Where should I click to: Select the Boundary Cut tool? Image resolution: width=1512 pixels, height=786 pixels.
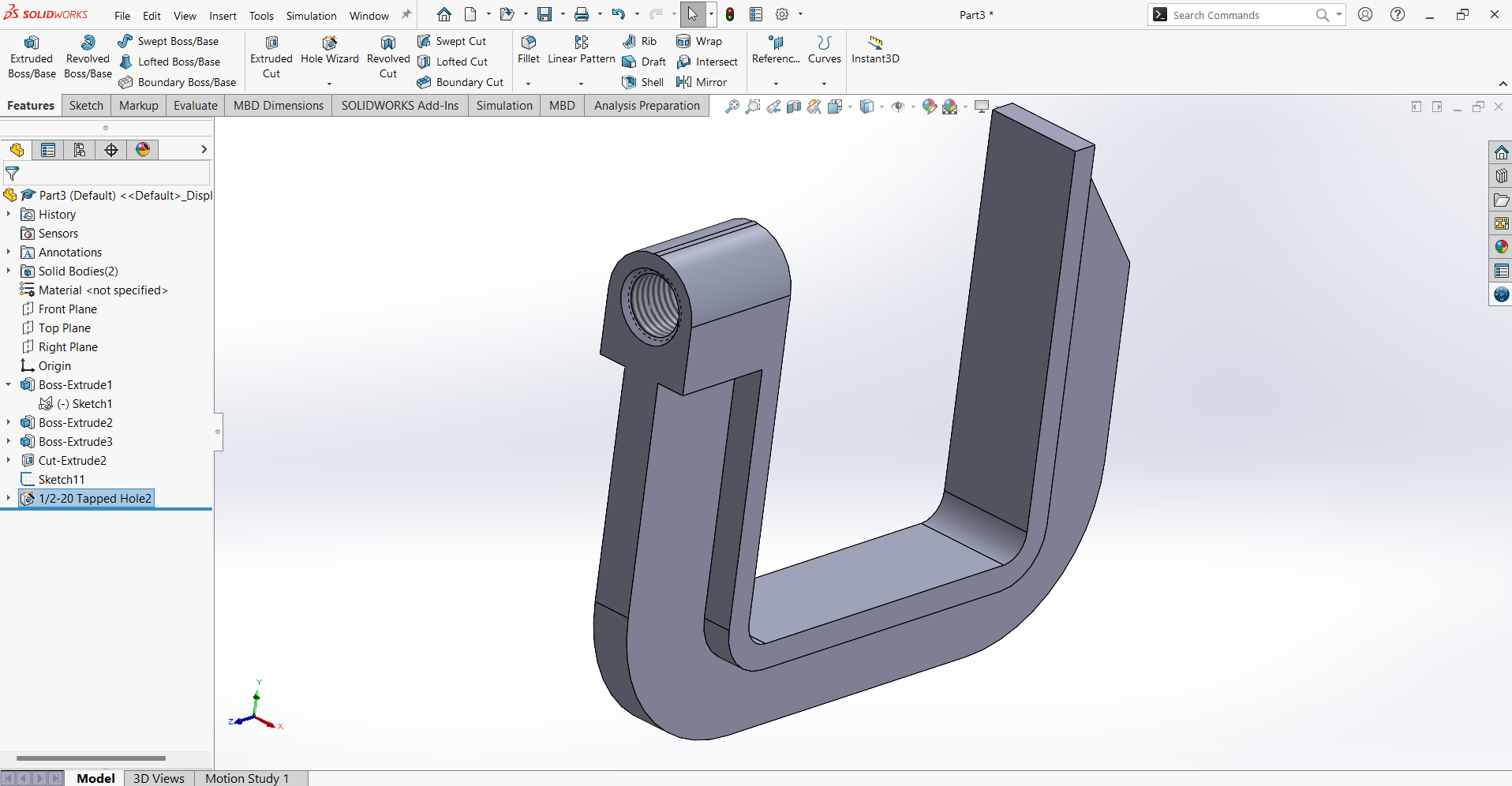[x=461, y=82]
